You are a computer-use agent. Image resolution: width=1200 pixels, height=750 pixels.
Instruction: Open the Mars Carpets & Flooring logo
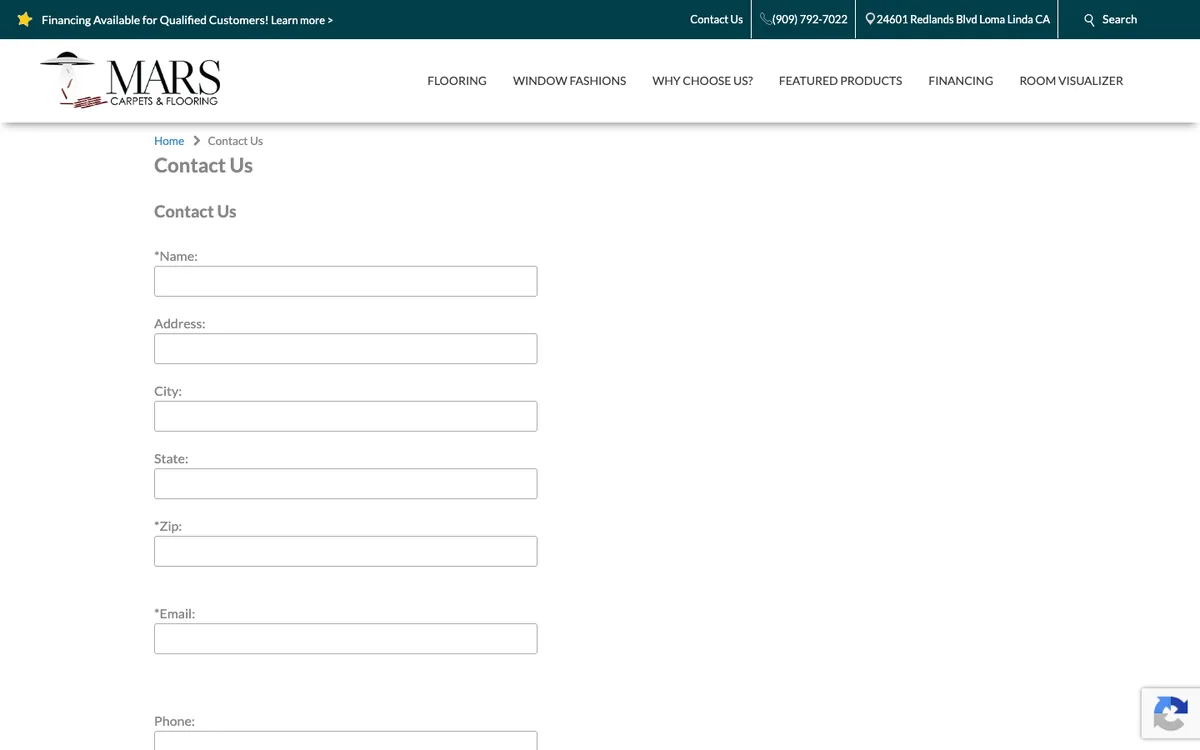tap(130, 80)
